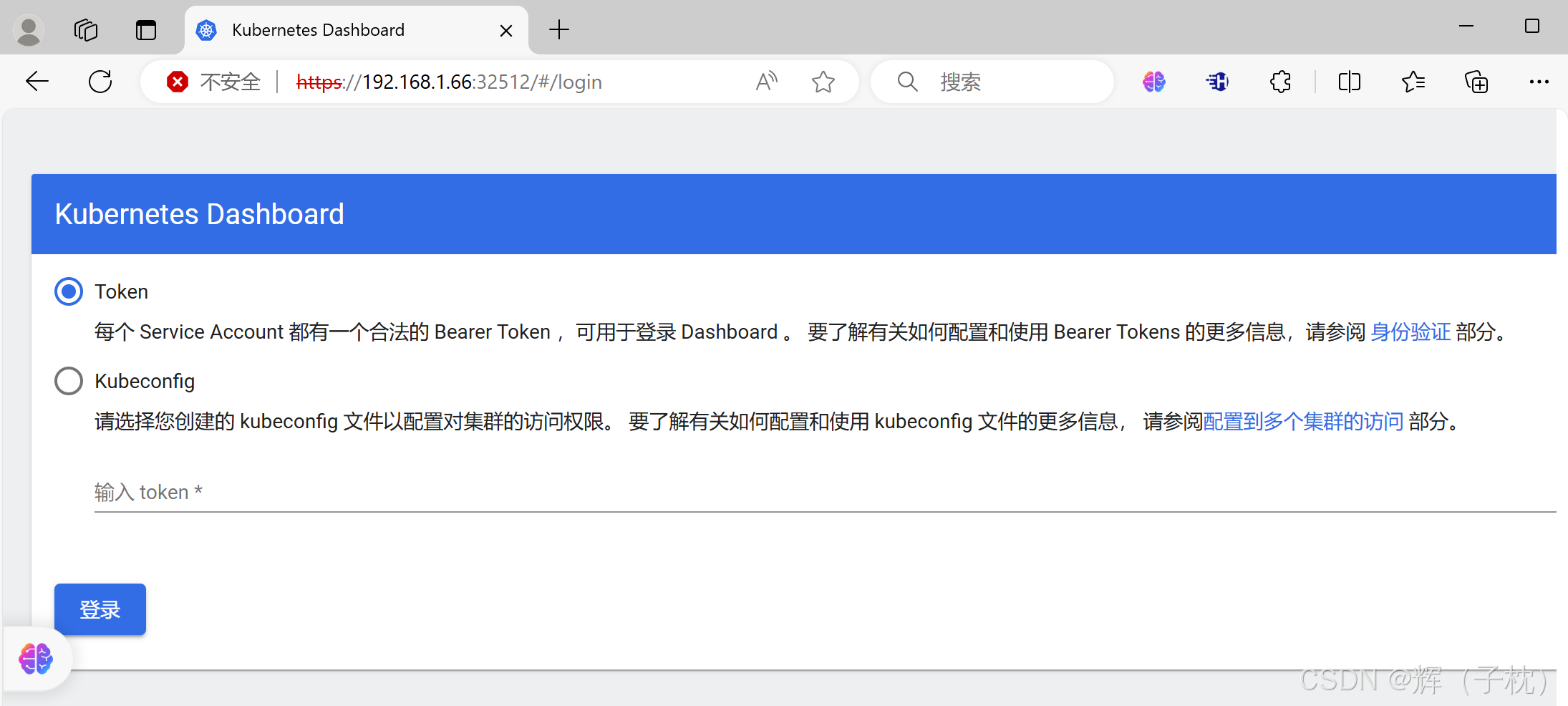Add this page to favorites star
1568x706 pixels.
[x=823, y=82]
